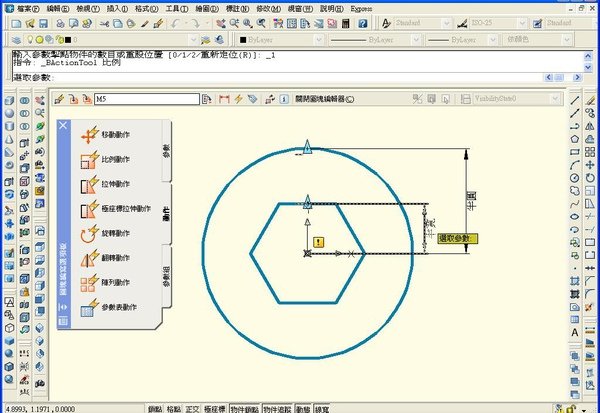Click the black layer color swatch
This screenshot has height=413, width=600.
pos(68,40)
